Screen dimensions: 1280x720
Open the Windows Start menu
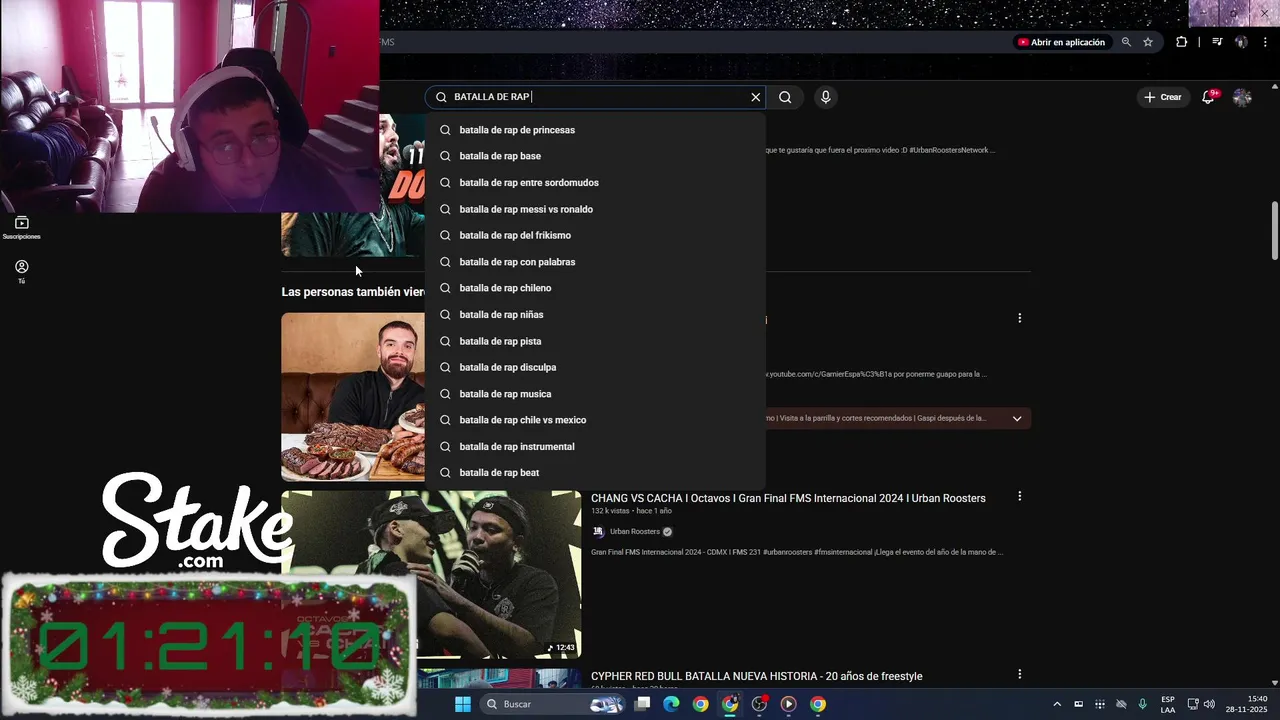(463, 704)
